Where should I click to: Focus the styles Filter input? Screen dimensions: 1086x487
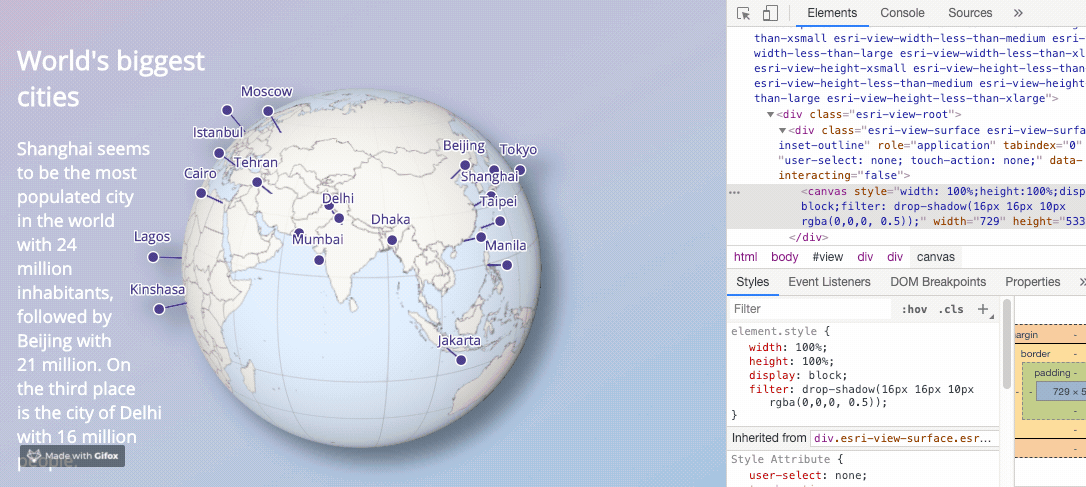click(x=810, y=309)
